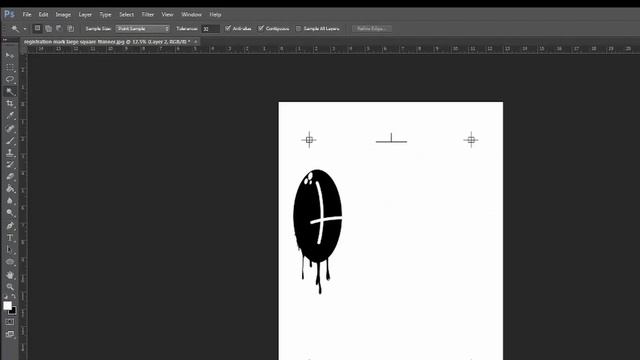Select the Ellipse shape tool
The image size is (640, 360).
point(10,262)
